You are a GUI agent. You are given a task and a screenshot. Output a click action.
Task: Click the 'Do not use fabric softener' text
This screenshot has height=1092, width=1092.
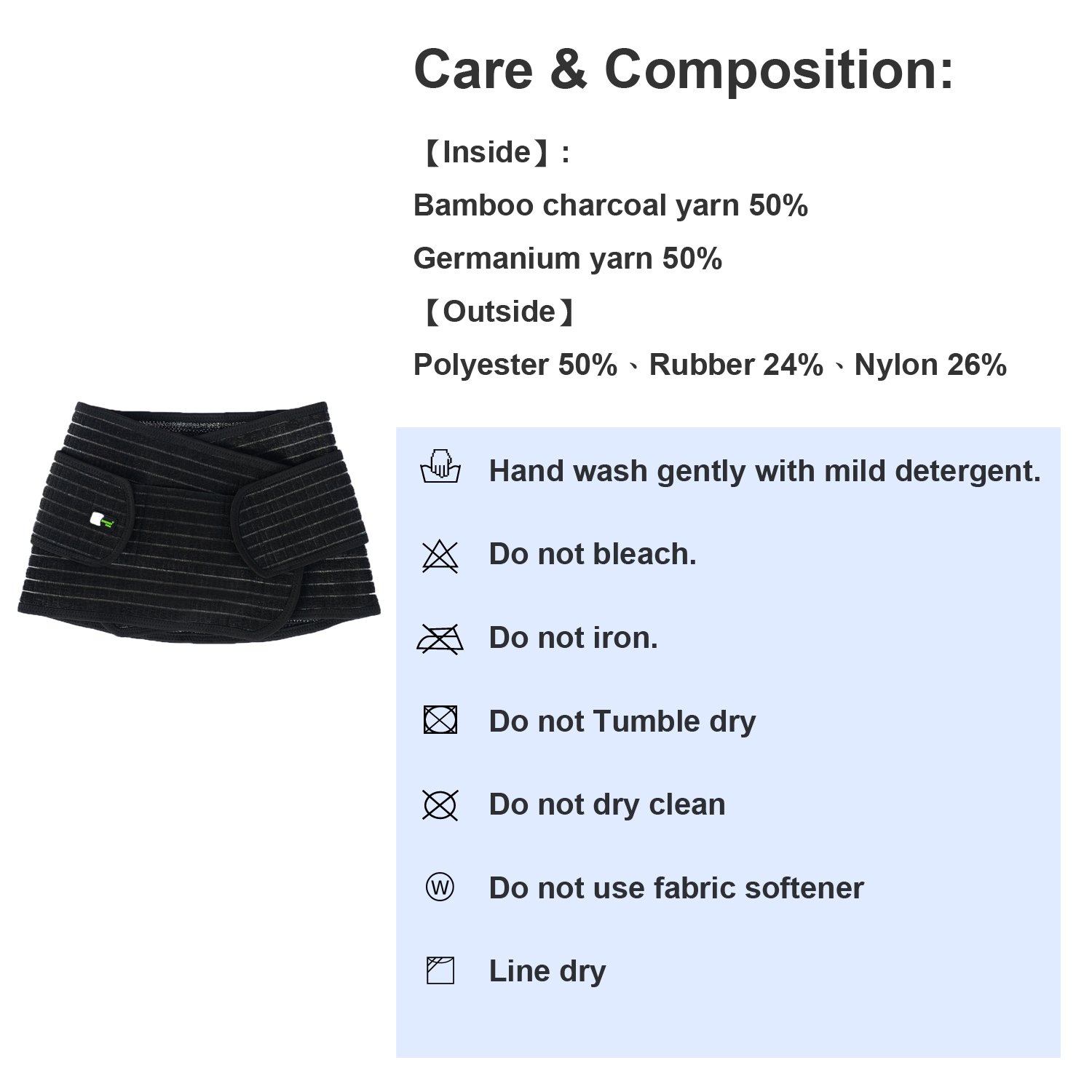tap(676, 888)
